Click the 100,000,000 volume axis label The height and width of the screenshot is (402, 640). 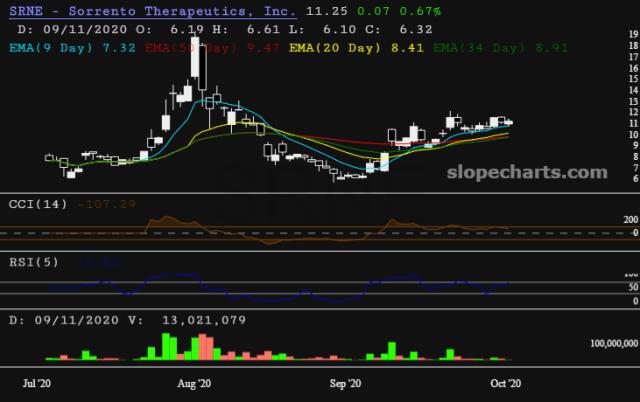click(x=614, y=343)
